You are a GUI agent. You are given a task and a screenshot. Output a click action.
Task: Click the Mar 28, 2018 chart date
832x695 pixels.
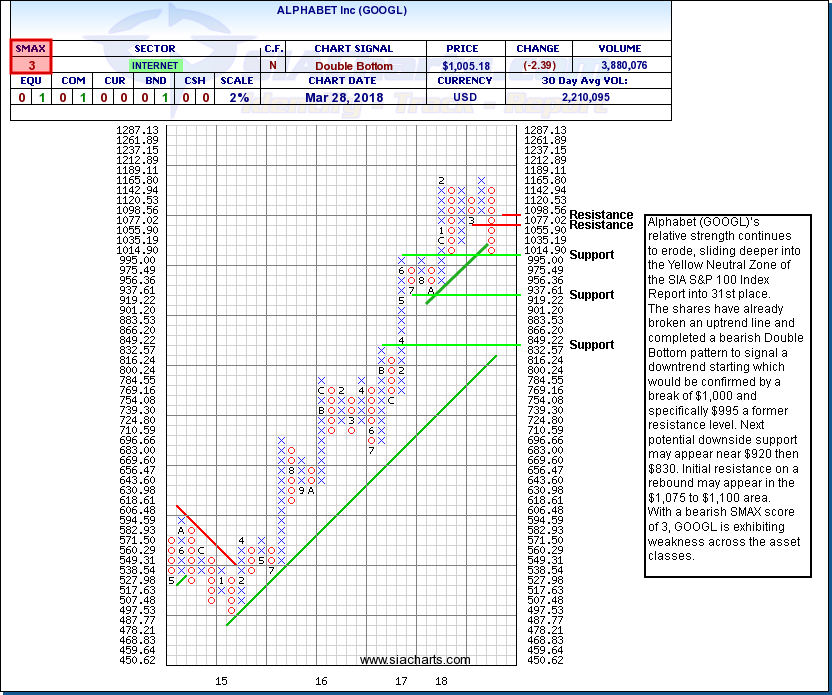pyautogui.click(x=356, y=98)
